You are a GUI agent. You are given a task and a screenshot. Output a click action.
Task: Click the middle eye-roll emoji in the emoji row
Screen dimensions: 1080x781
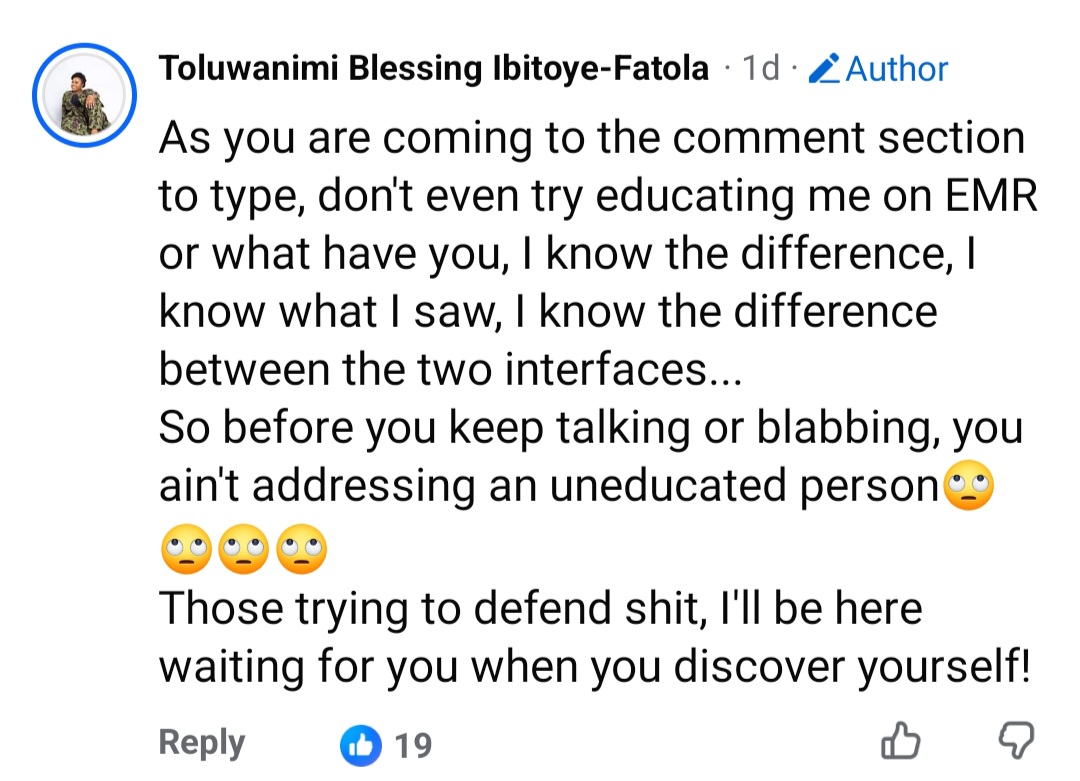(244, 549)
